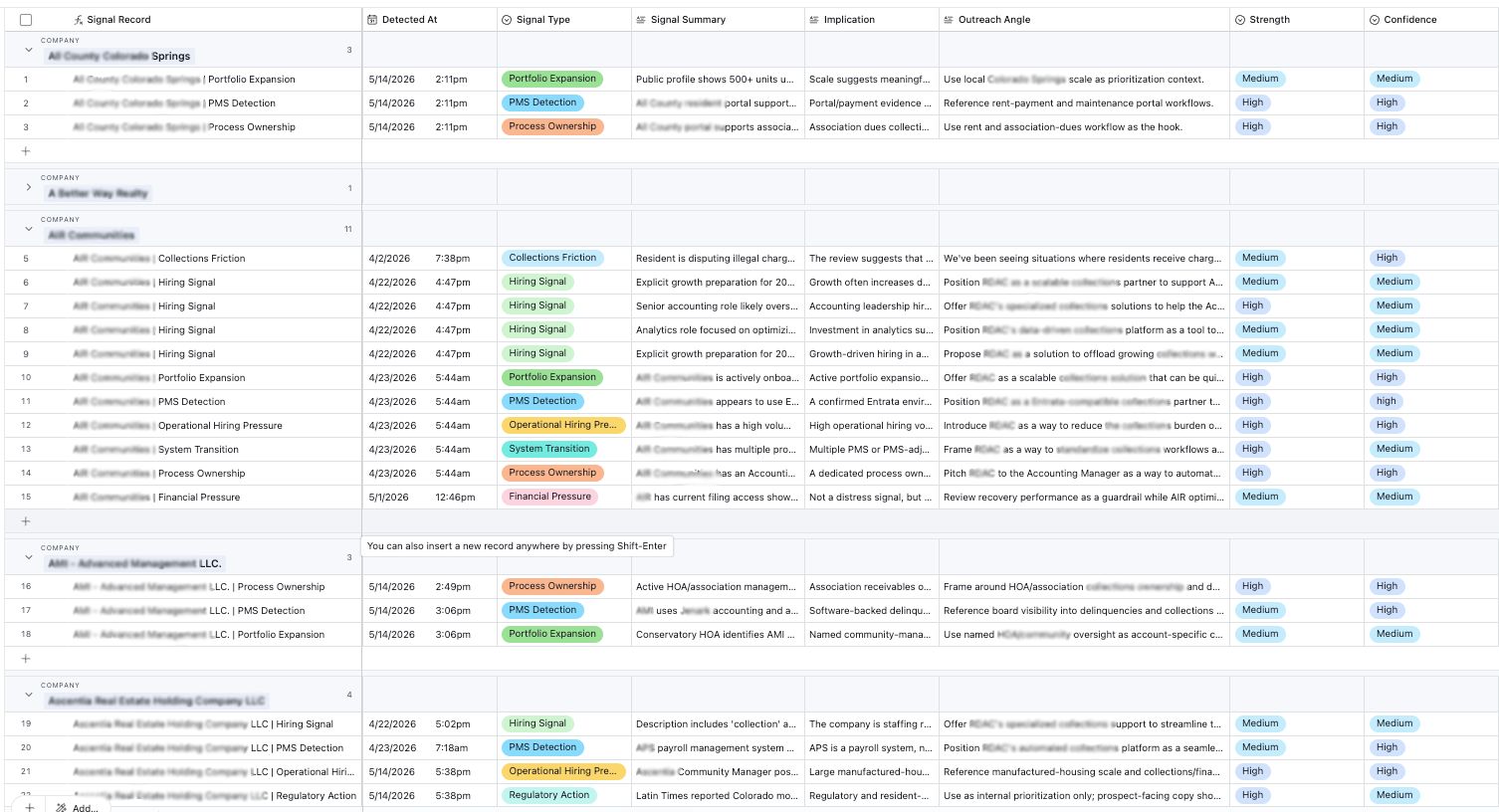Screen dimensions: 1499x812
Task: Click summary 'Resident is disputing illegal charg...'
Action: tap(716, 259)
